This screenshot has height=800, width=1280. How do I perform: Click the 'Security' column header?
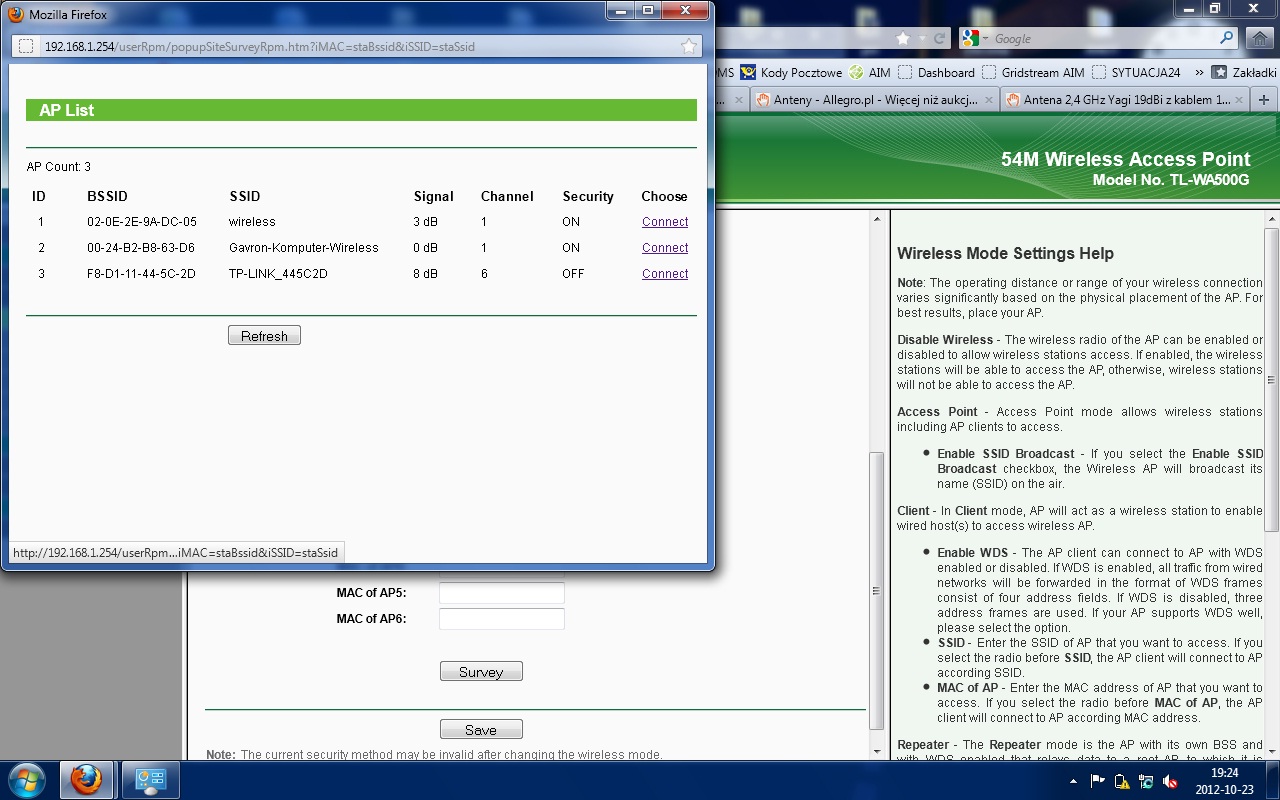[x=588, y=196]
